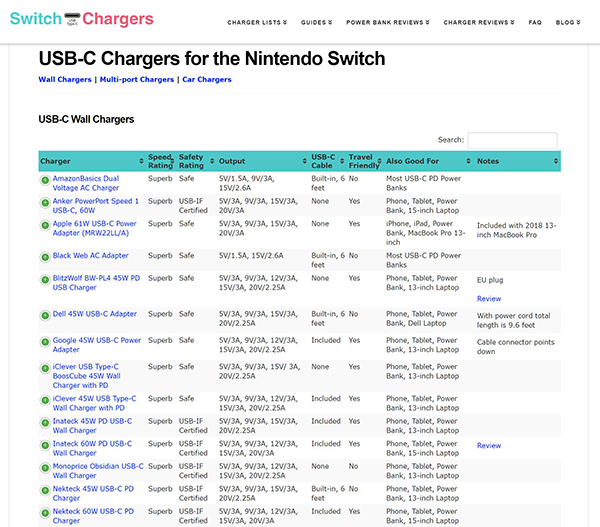
Task: Jump to Multi-port Chargers section link
Action: click(137, 80)
